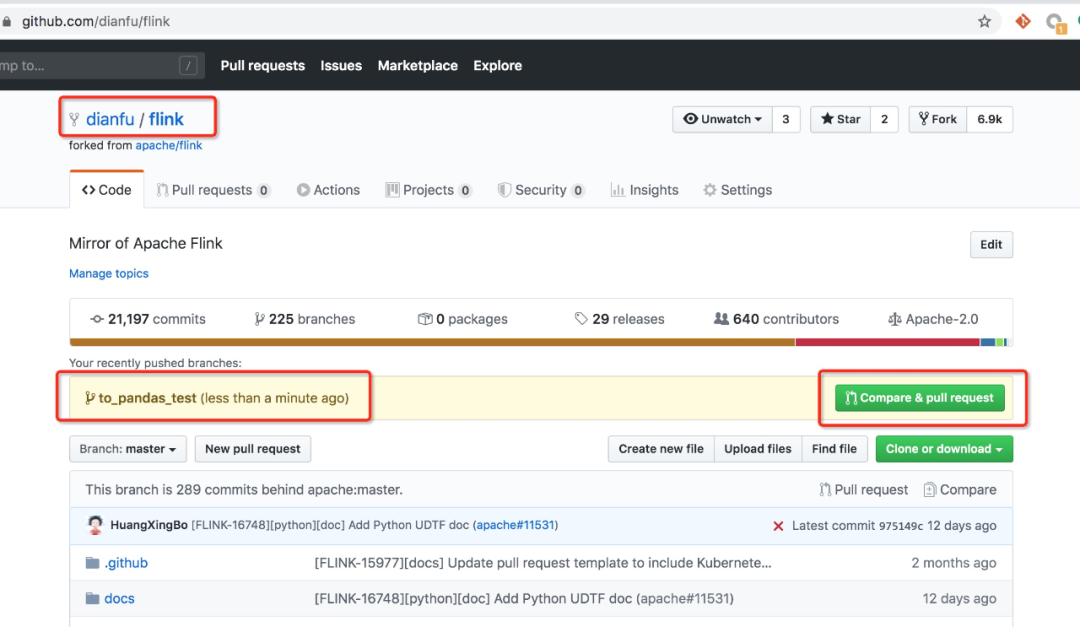Open the apache/flink forked-from link
Screen dimensions: 1080x627
point(169,146)
